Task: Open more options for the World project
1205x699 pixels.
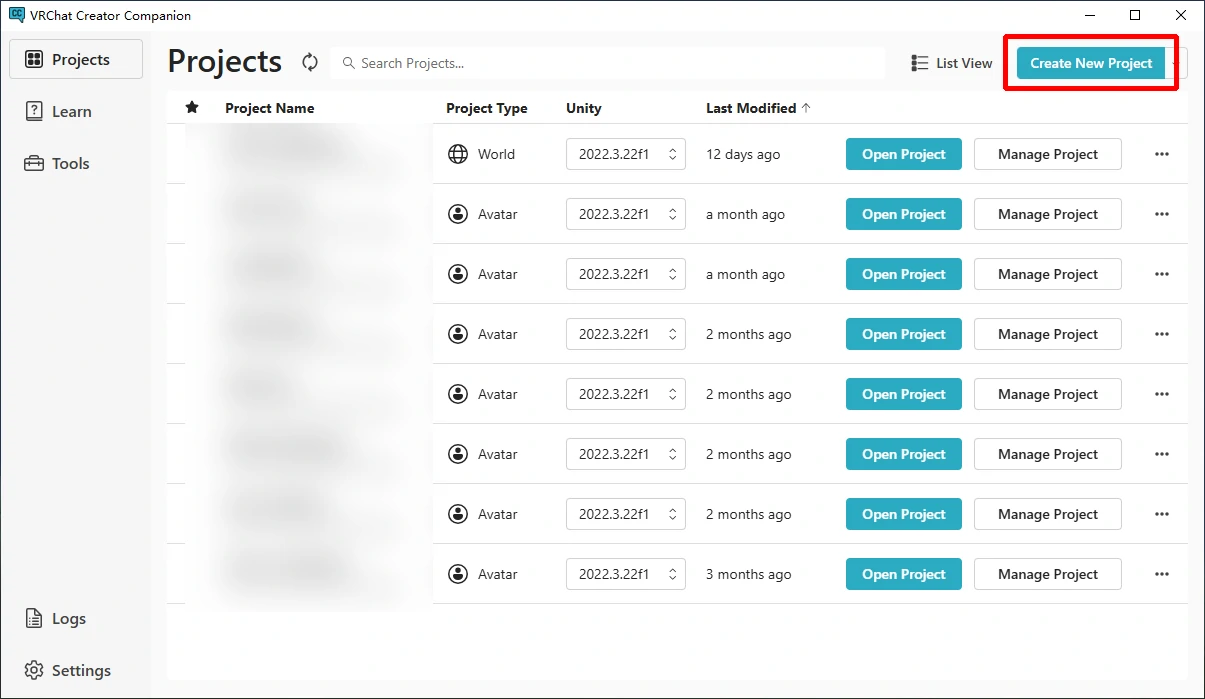Action: (1161, 154)
